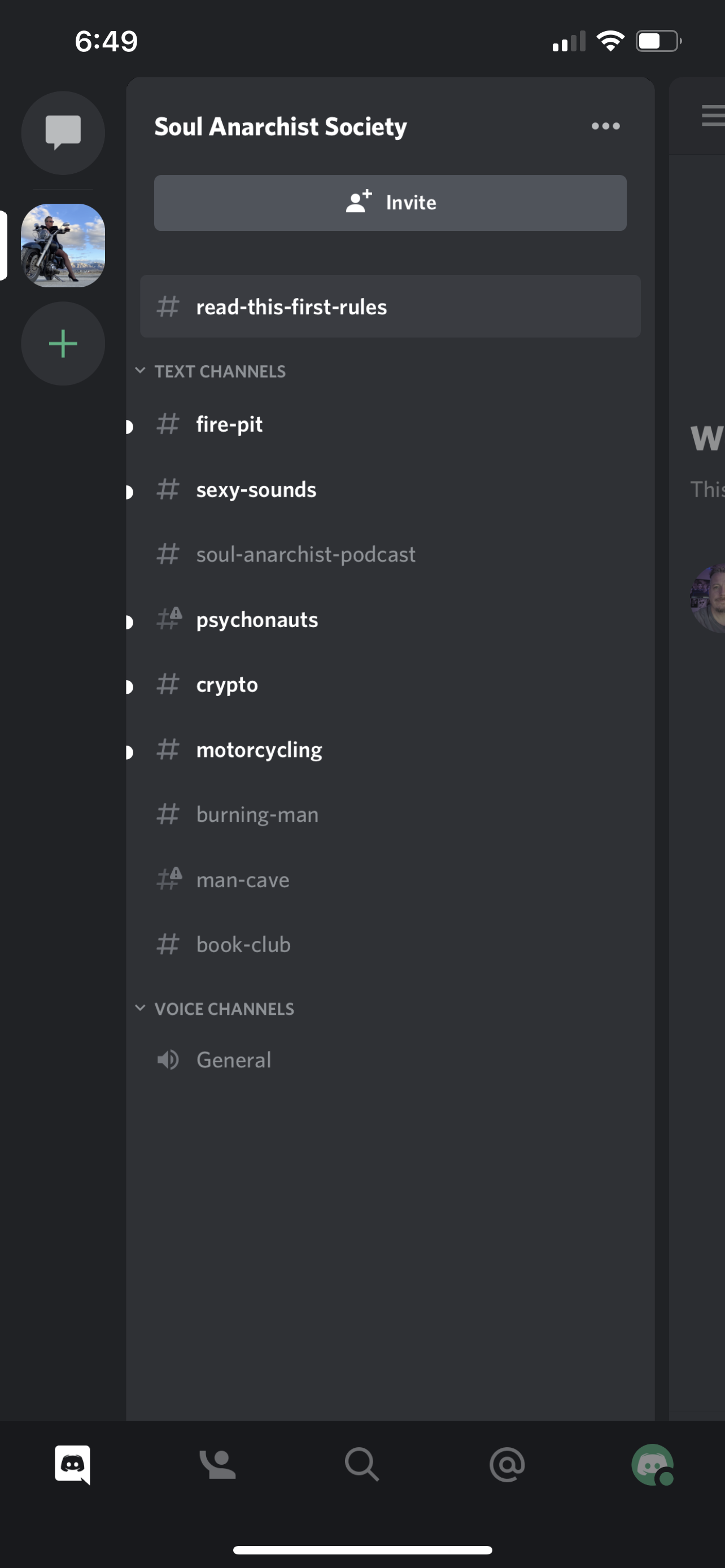Tap the Invite button

click(390, 203)
